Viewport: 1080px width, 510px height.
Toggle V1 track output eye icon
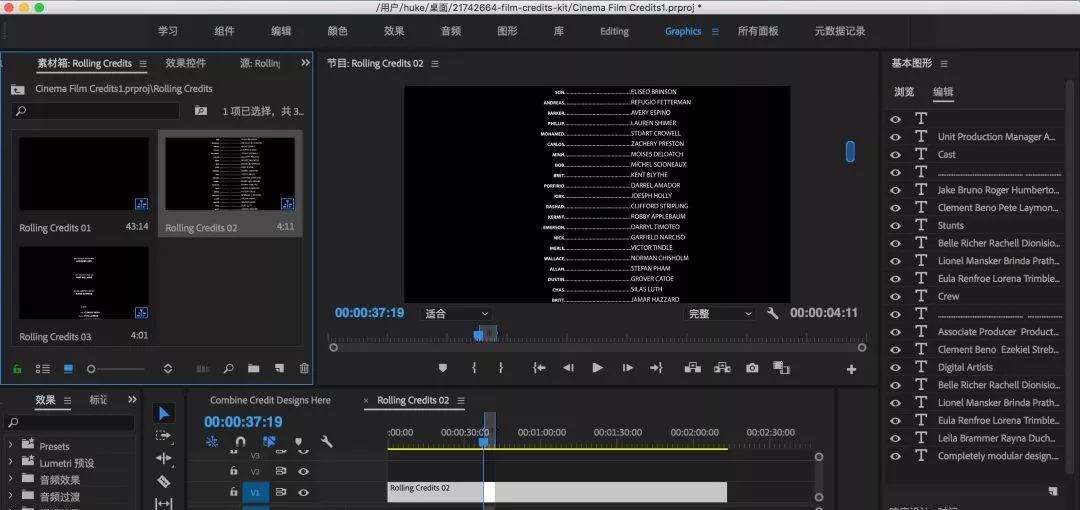[x=303, y=492]
